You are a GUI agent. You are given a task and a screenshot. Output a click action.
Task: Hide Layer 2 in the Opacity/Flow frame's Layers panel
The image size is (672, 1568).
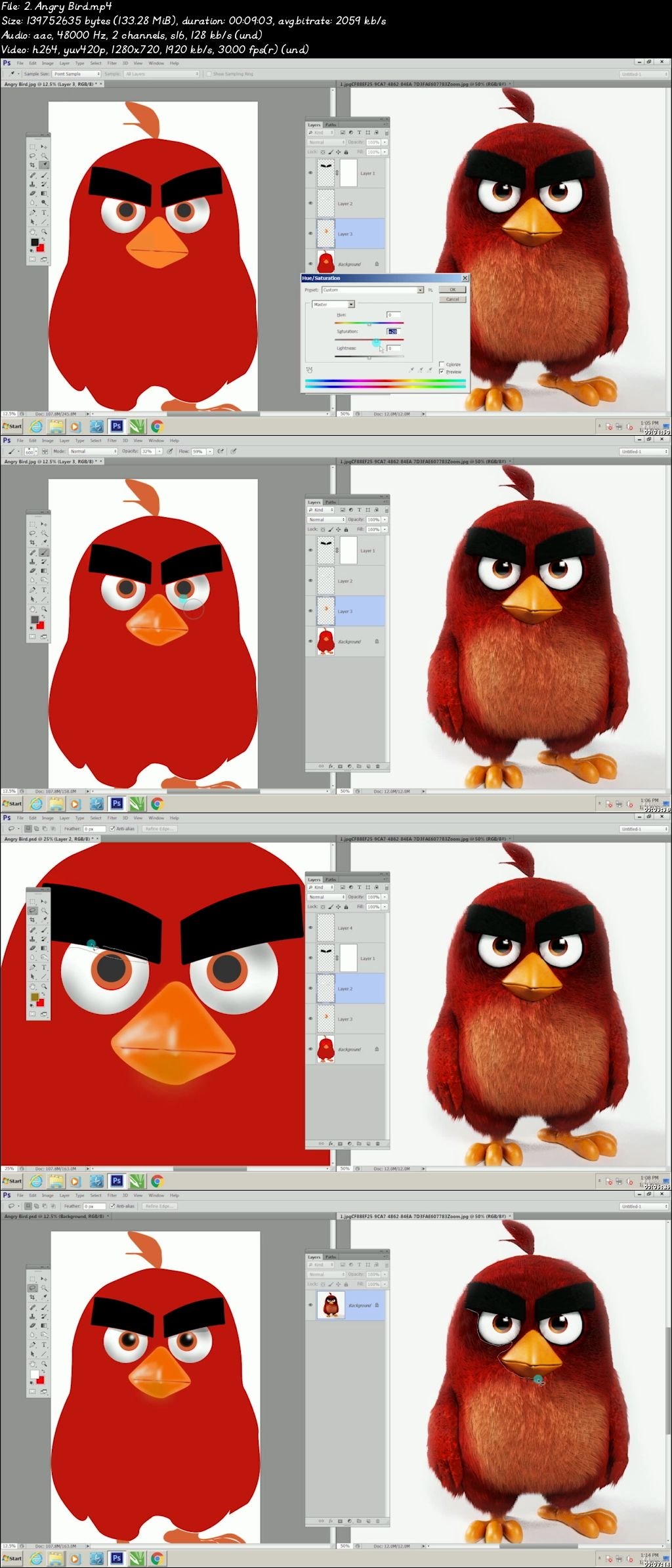coord(310,581)
